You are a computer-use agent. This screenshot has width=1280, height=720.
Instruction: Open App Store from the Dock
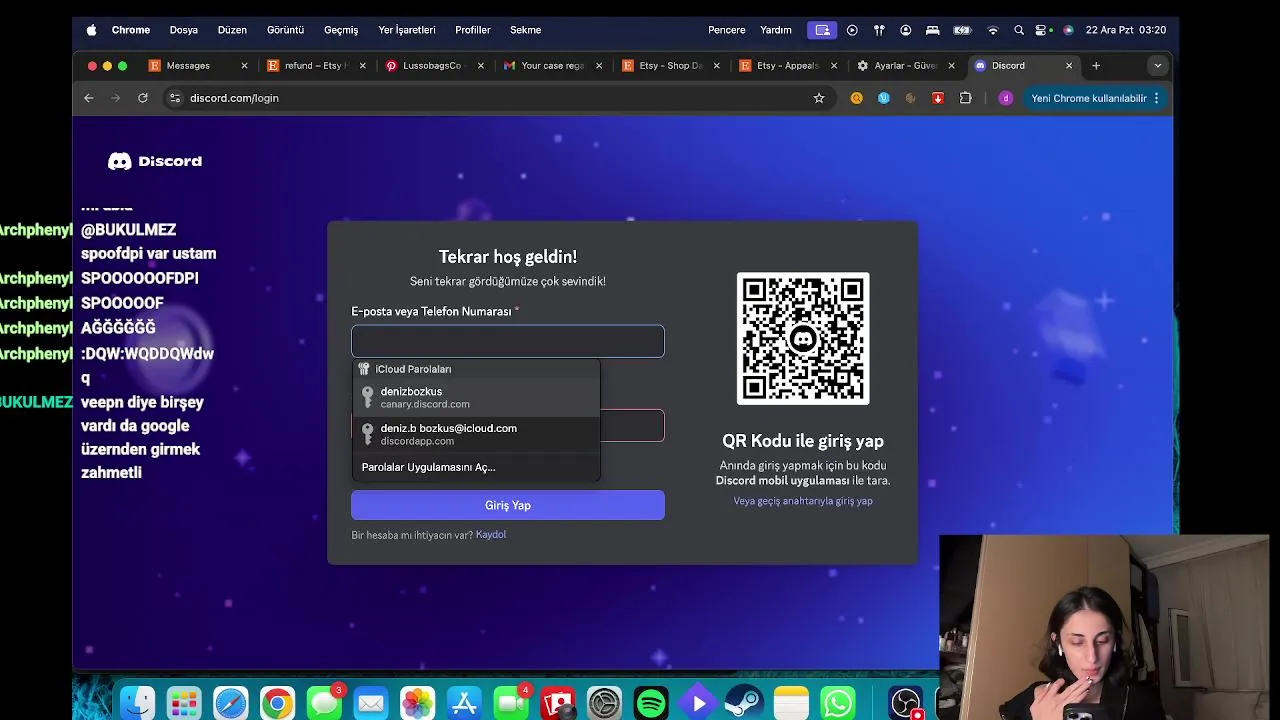click(464, 703)
